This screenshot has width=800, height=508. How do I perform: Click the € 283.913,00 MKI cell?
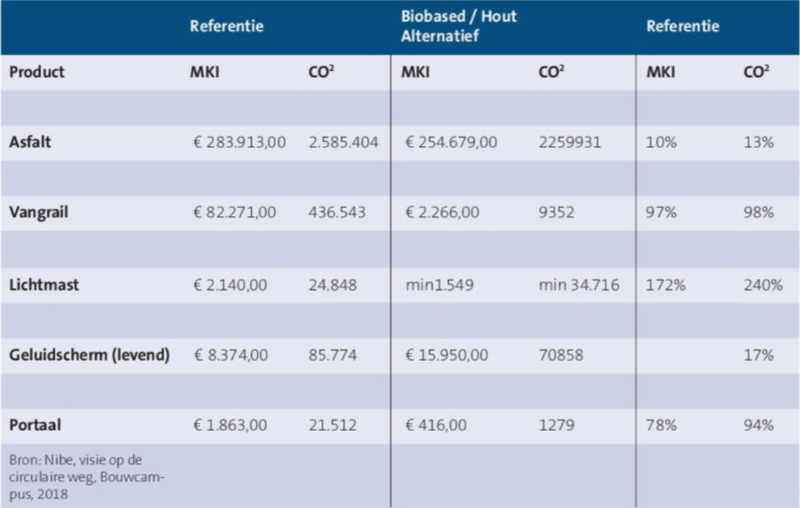[239, 142]
